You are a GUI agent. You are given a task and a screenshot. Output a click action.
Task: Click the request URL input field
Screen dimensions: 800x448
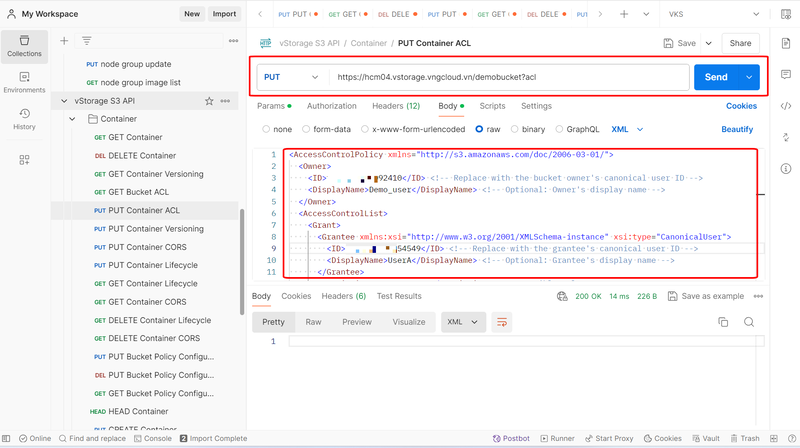pos(508,77)
